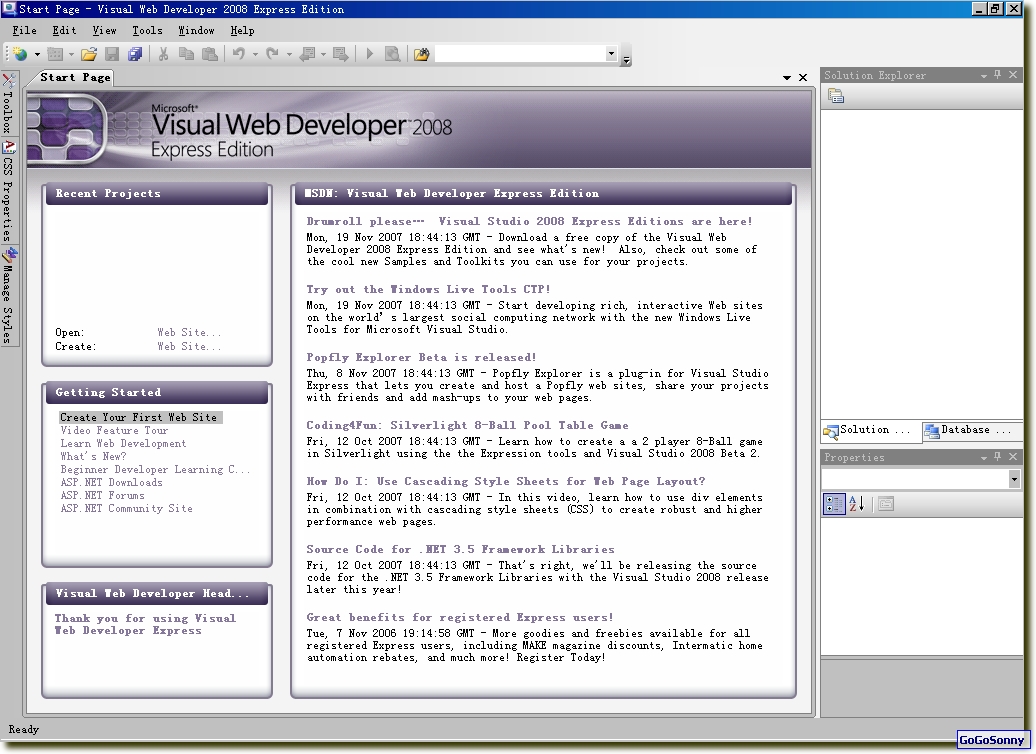The height and width of the screenshot is (754, 1036).
Task: Click the Open Web Site link in Recent Projects
Action: 189,333
